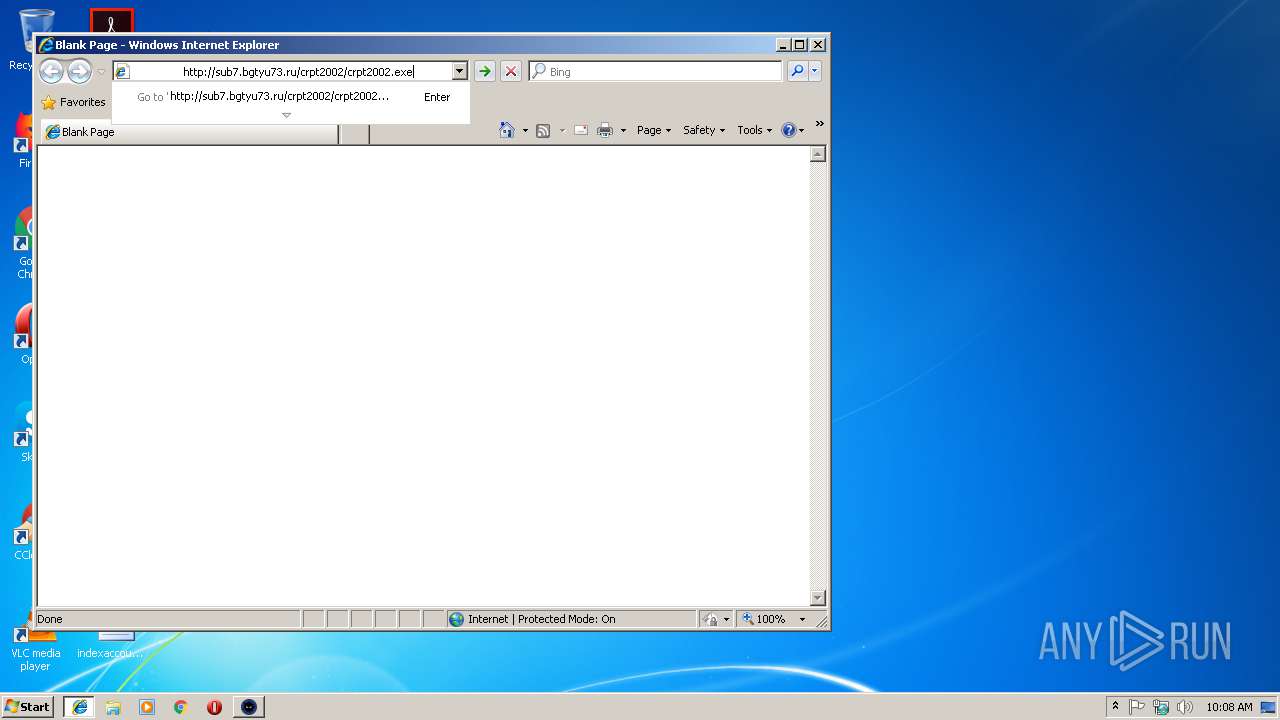This screenshot has width=1280, height=720.
Task: Select the Go to URL suggestion row
Action: [291, 97]
